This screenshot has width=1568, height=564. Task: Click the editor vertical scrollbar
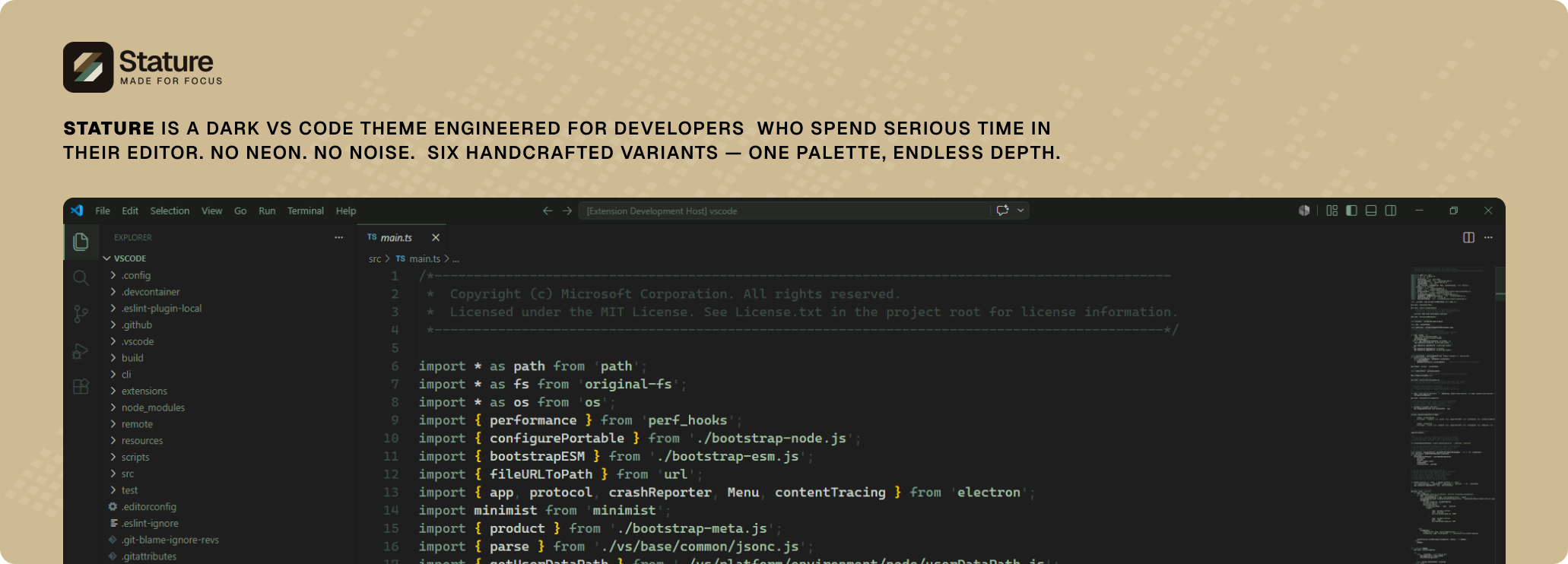click(x=1500, y=414)
